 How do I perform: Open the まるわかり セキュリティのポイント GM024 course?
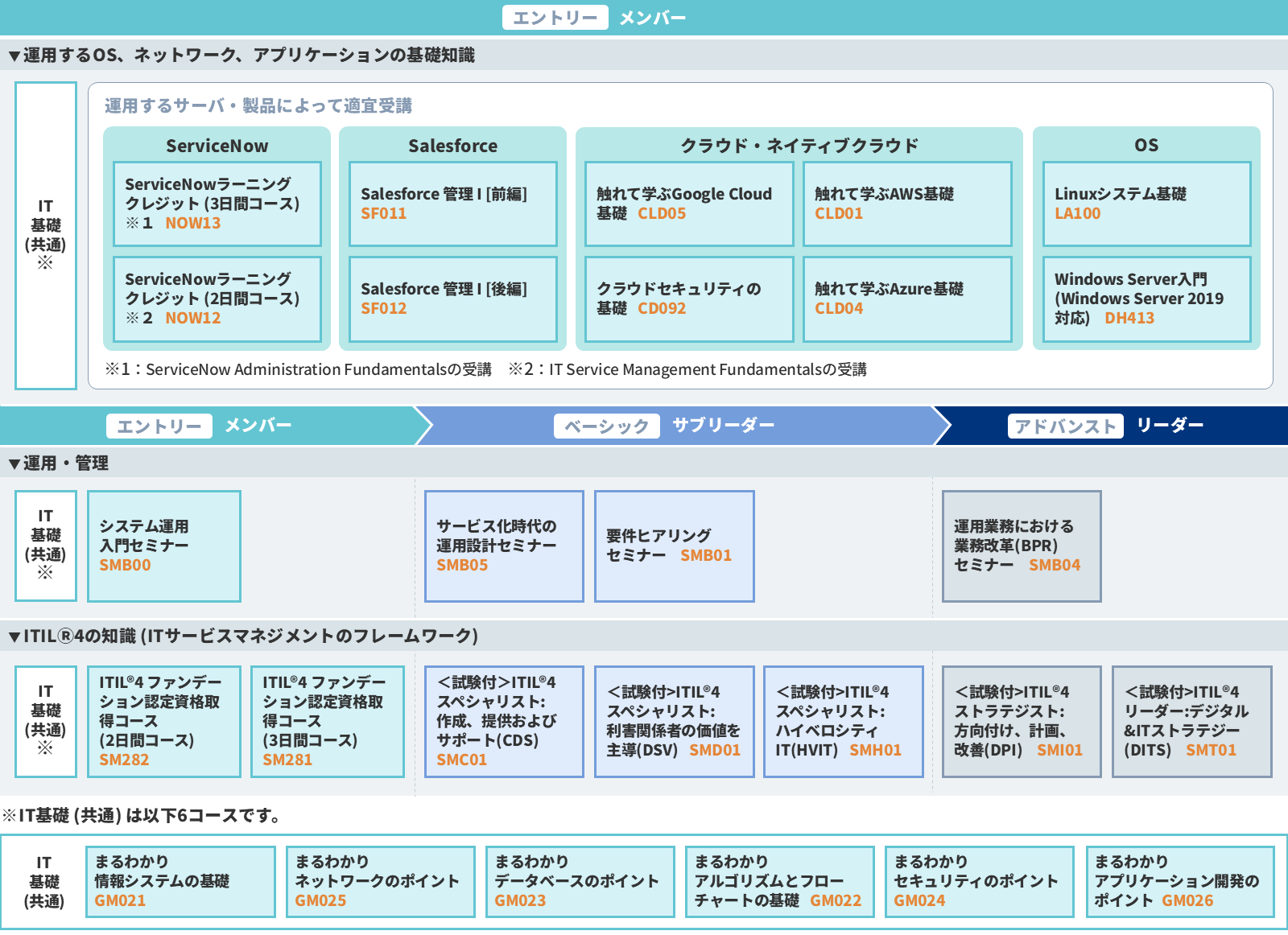click(978, 881)
